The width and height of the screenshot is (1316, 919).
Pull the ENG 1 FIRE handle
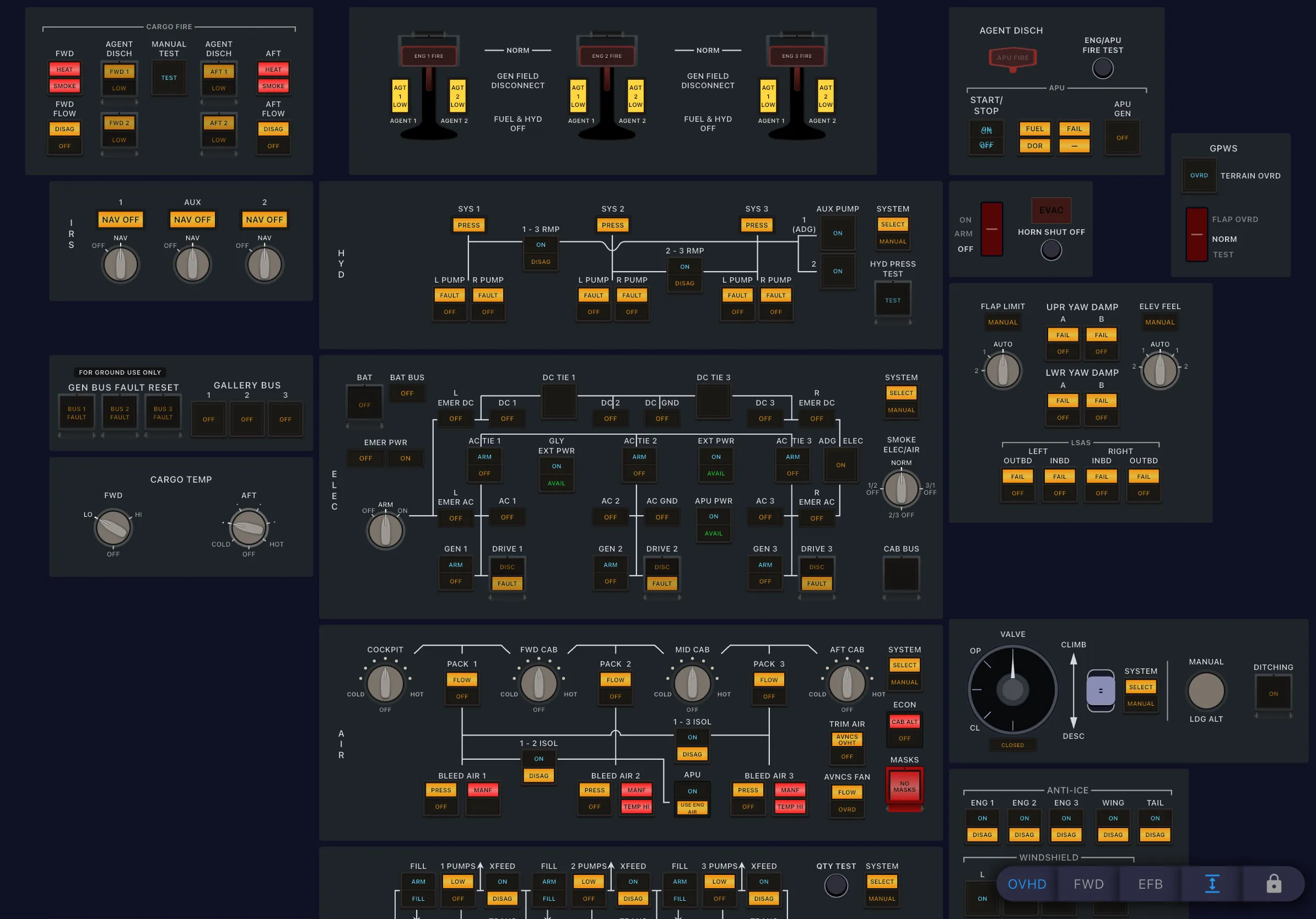pos(429,56)
